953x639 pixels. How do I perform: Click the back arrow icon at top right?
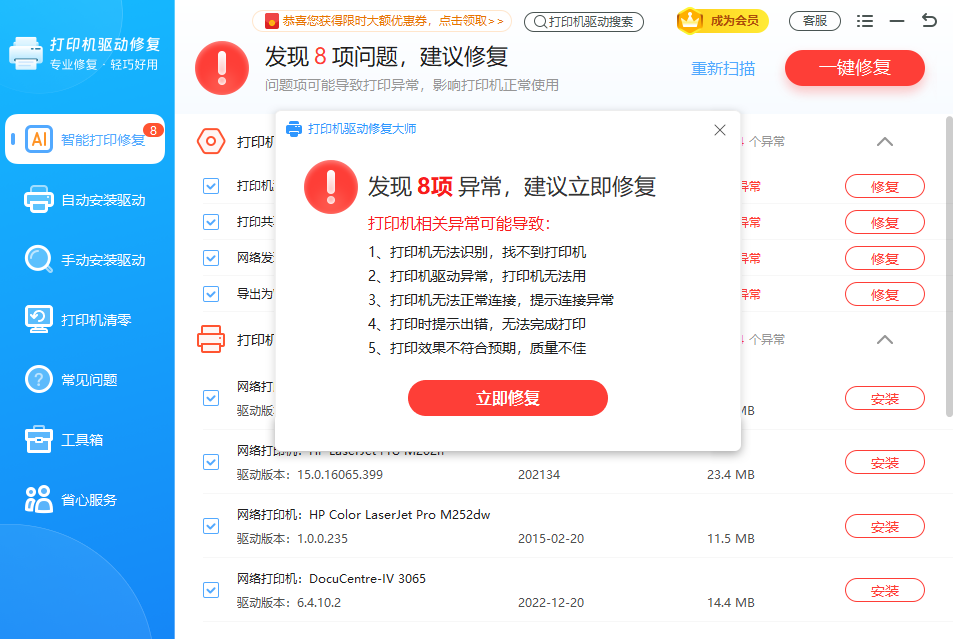point(929,20)
